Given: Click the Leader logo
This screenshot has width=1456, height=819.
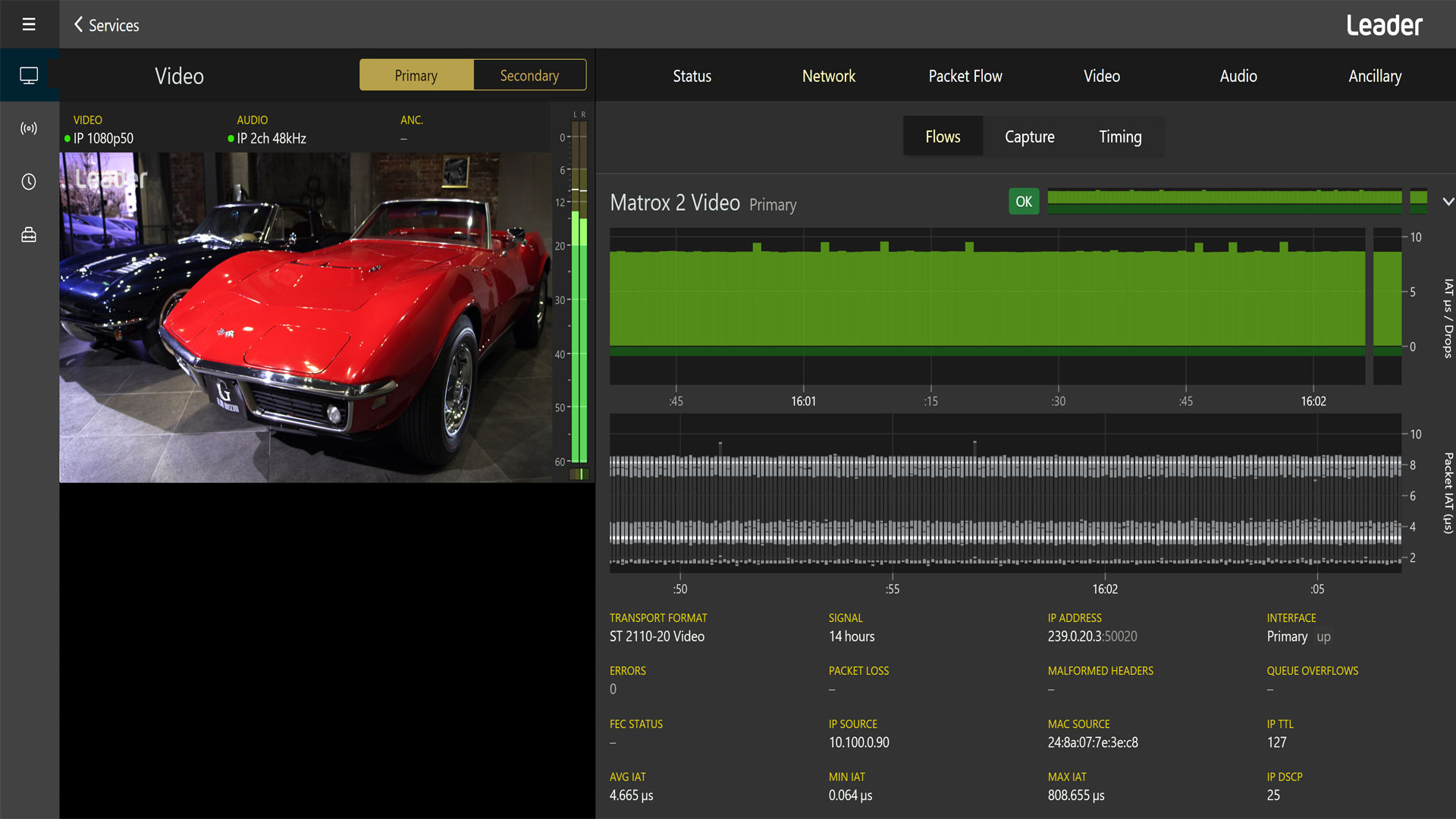Looking at the screenshot, I should tap(1385, 25).
